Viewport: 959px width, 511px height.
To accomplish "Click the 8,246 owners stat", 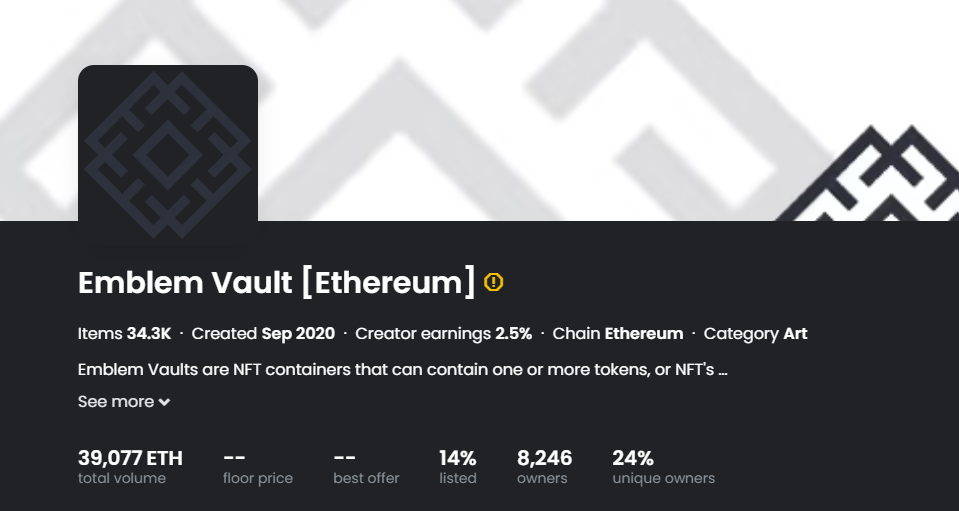I will (x=544, y=467).
